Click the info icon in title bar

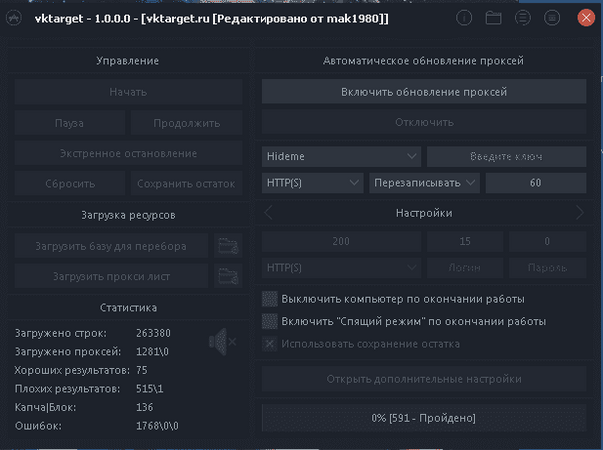464,18
